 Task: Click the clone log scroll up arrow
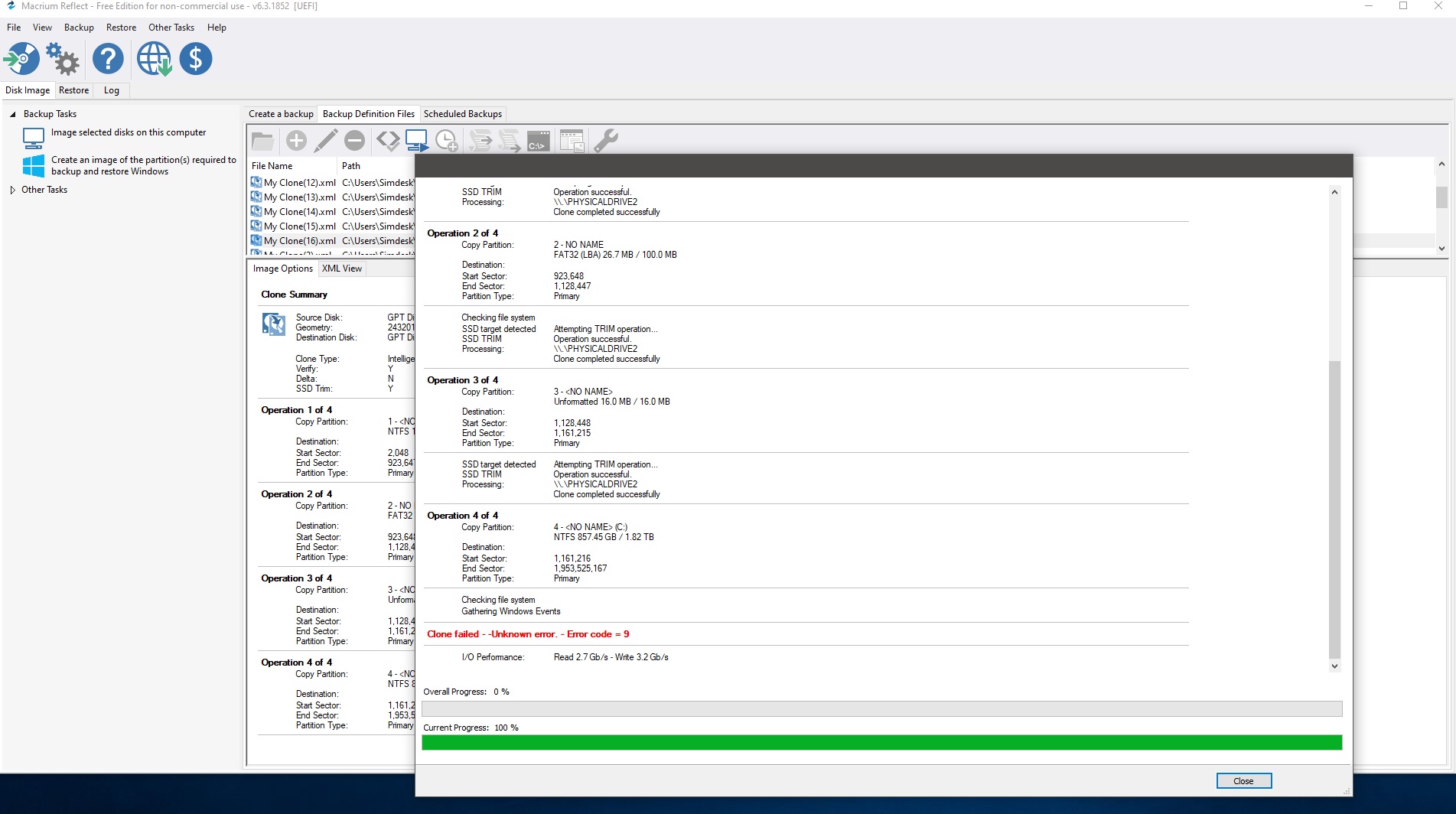point(1334,192)
